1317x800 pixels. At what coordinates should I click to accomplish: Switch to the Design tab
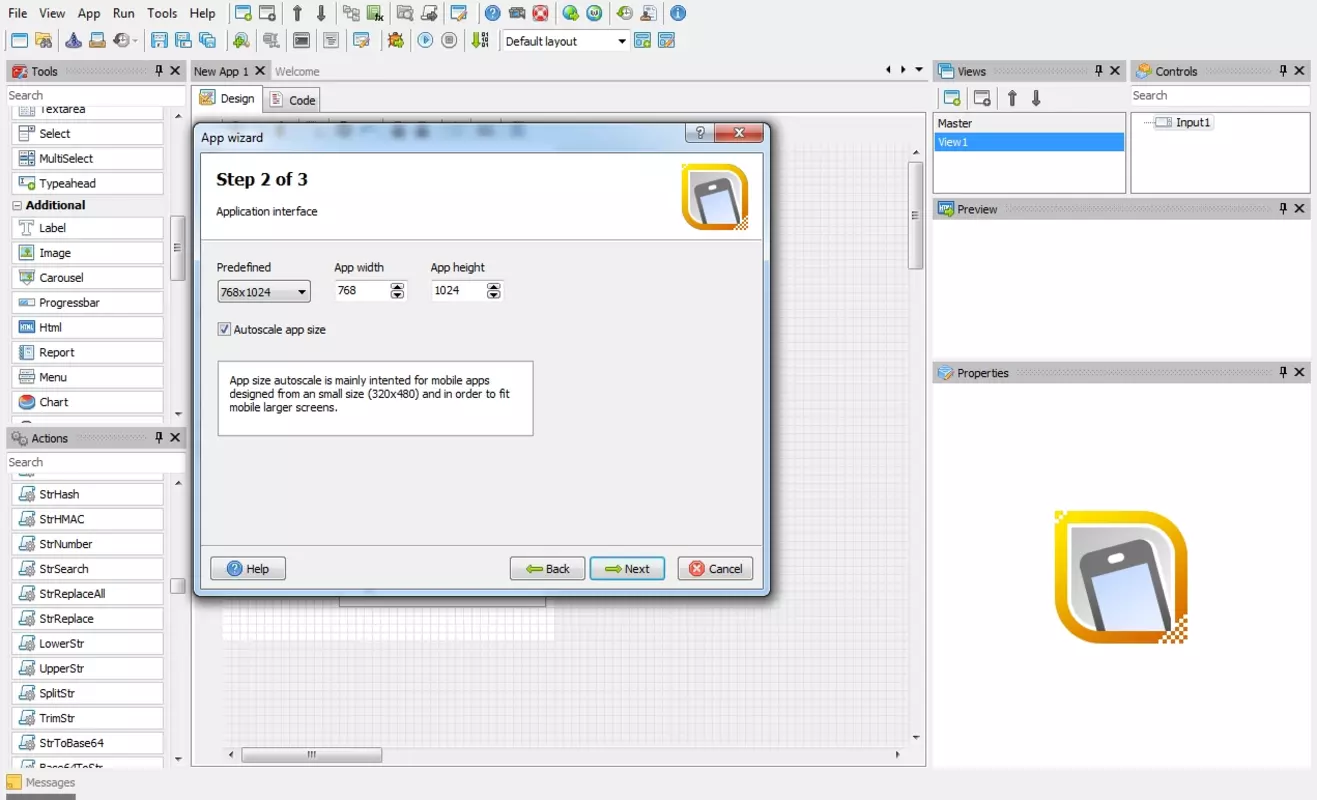point(227,98)
